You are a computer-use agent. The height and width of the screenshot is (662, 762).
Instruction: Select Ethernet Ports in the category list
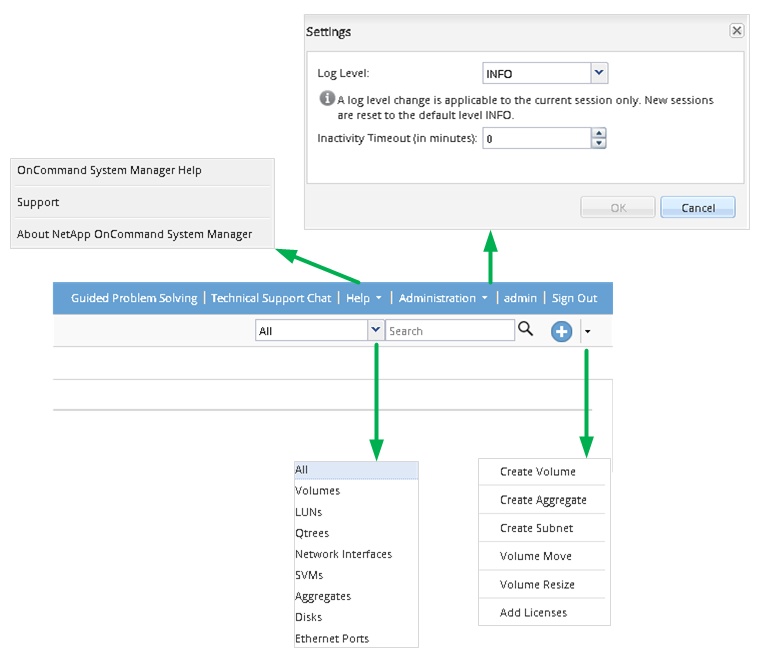pyautogui.click(x=356, y=638)
